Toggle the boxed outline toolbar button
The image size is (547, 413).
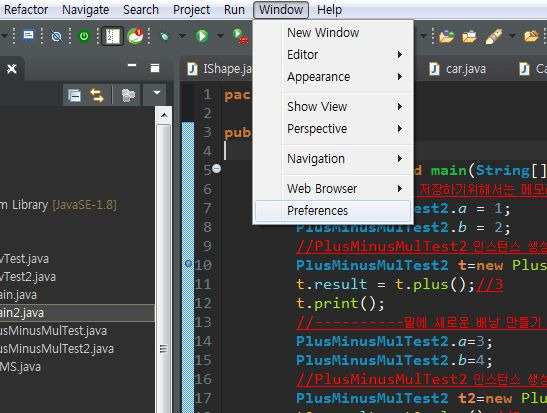click(x=112, y=36)
